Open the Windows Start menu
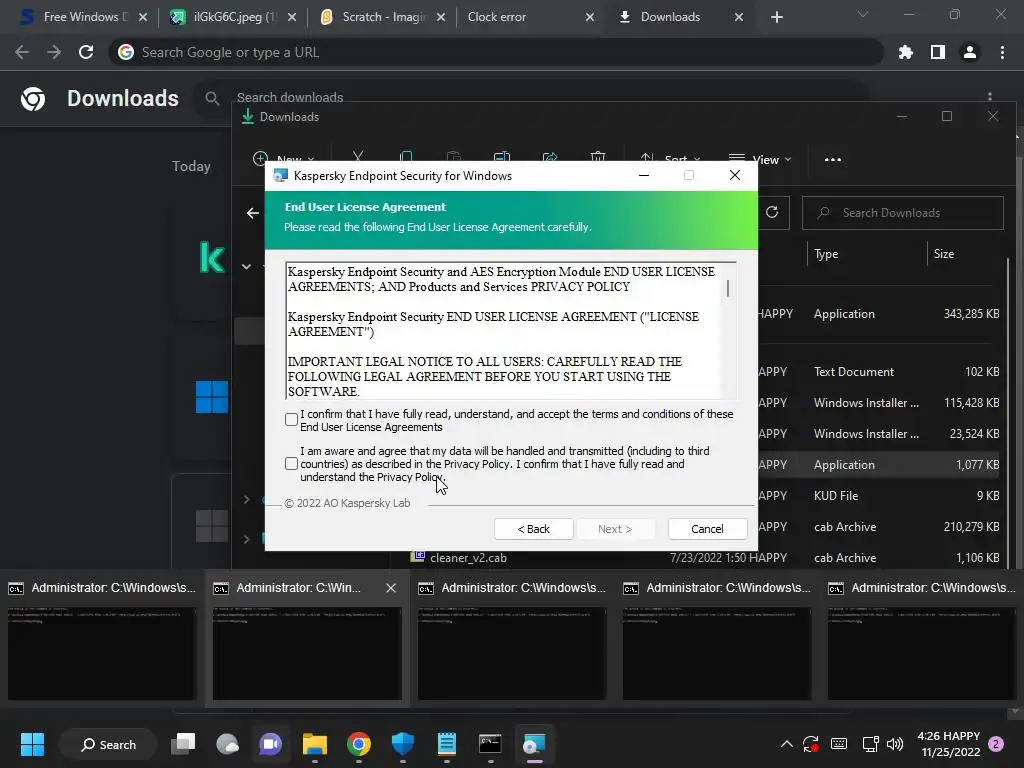This screenshot has height=768, width=1024. click(x=32, y=744)
